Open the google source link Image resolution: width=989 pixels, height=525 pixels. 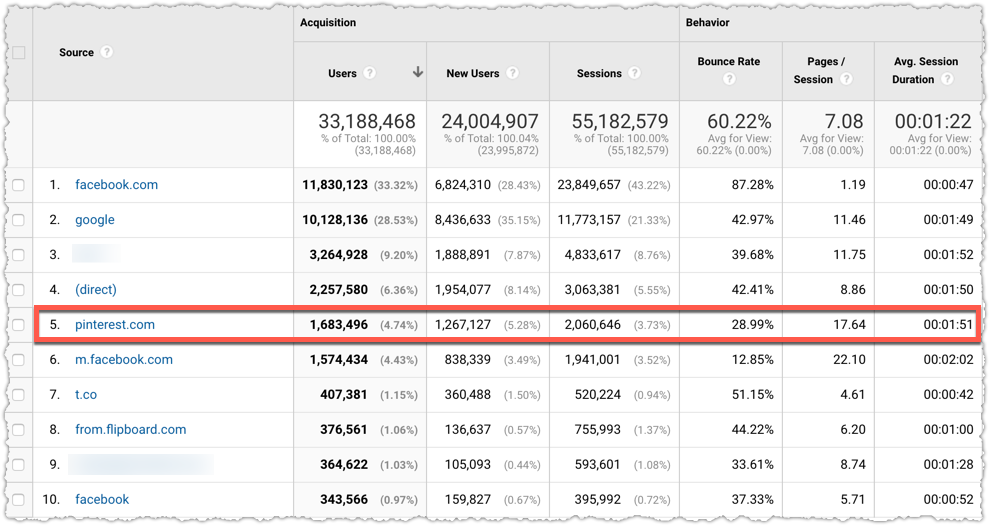click(x=95, y=220)
